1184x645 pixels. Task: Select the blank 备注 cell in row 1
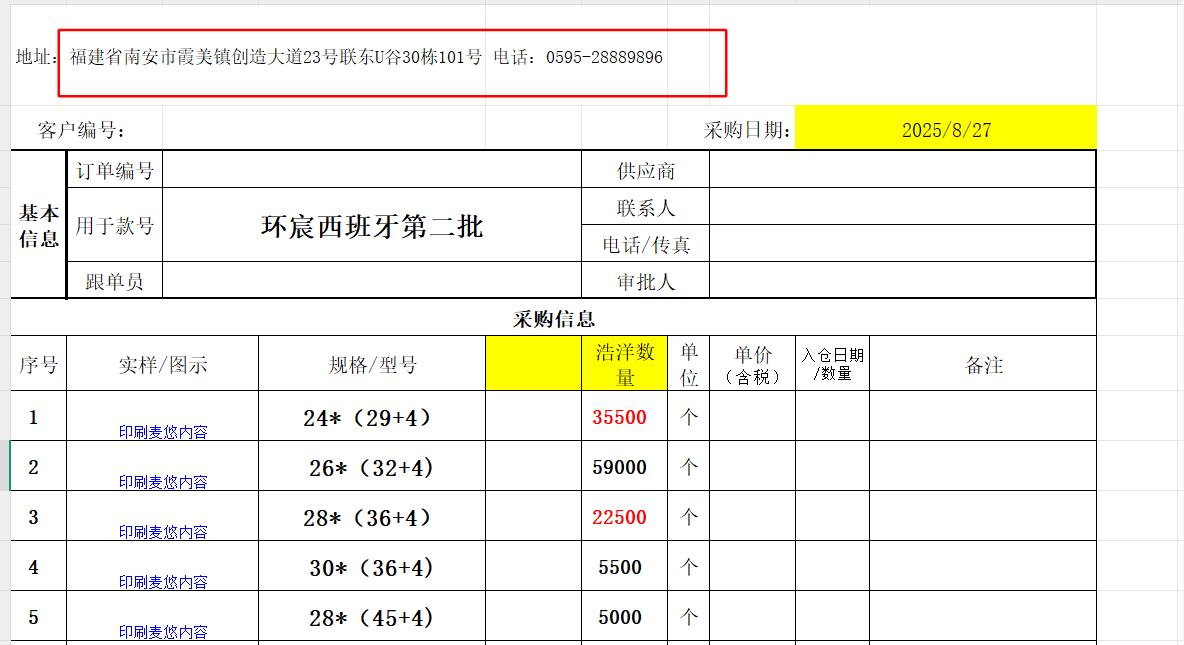click(x=982, y=417)
